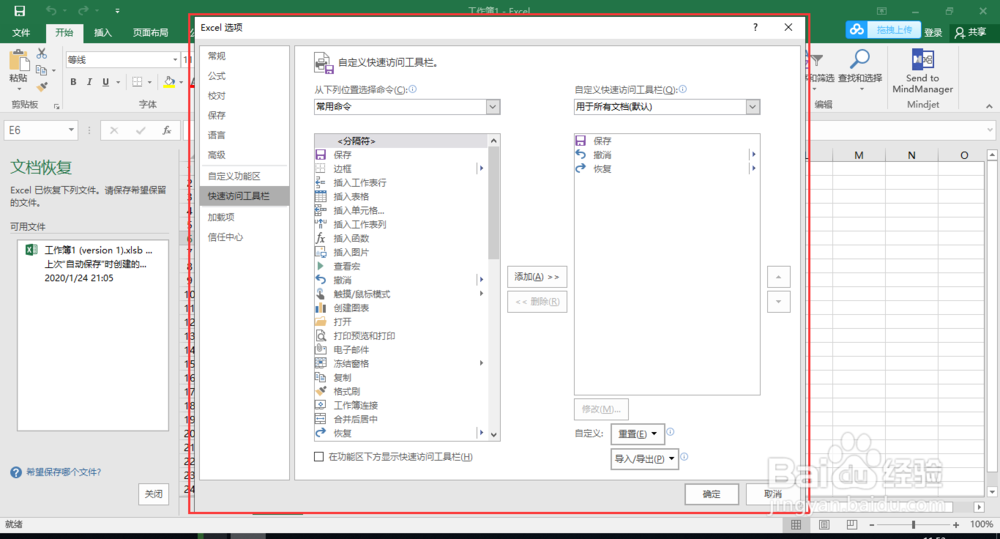This screenshot has height=539, width=1000.
Task: Open the font name 等线 dropdown
Action: (x=175, y=60)
